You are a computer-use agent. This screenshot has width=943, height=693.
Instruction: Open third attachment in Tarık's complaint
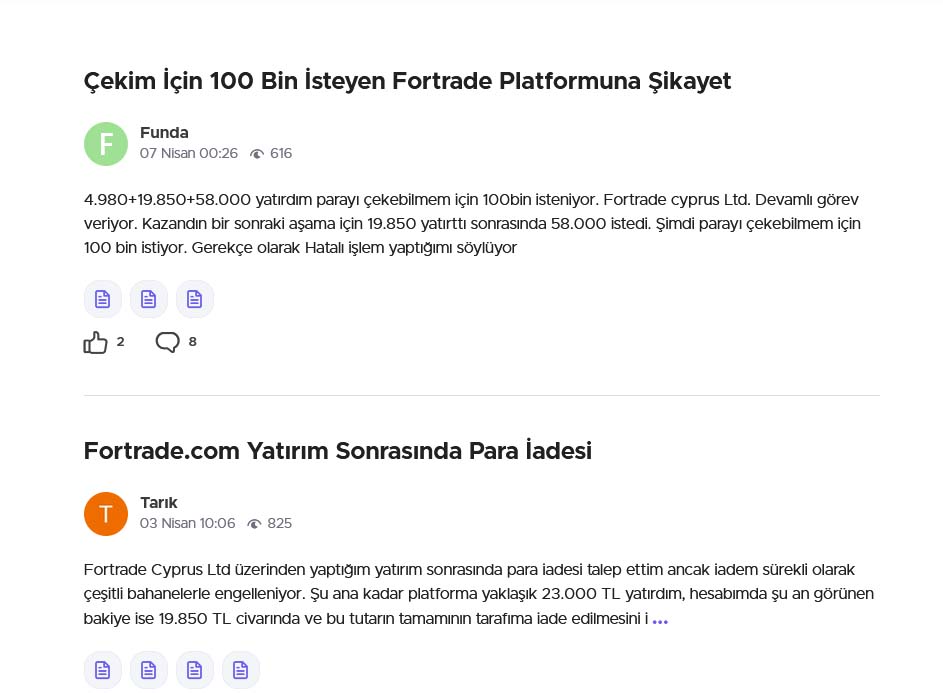click(x=194, y=669)
